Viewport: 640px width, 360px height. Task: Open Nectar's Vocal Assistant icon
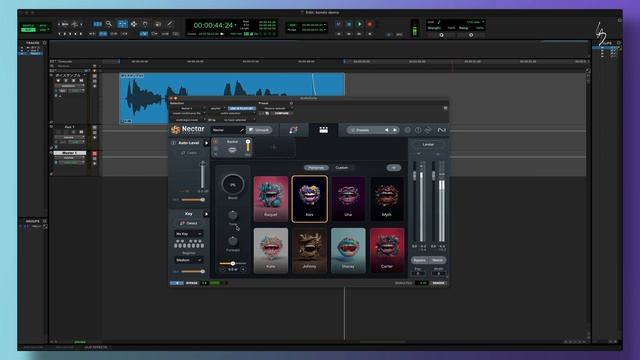[x=293, y=130]
